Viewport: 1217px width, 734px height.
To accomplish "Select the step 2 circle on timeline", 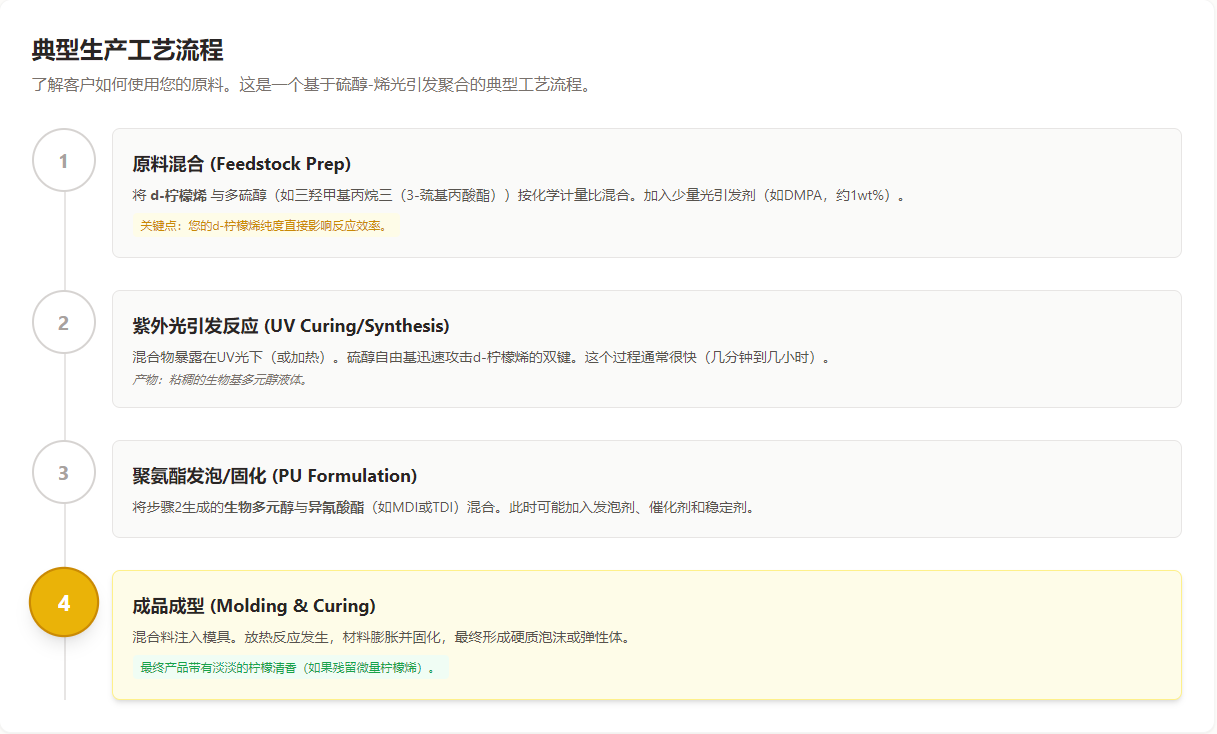I will [x=64, y=323].
